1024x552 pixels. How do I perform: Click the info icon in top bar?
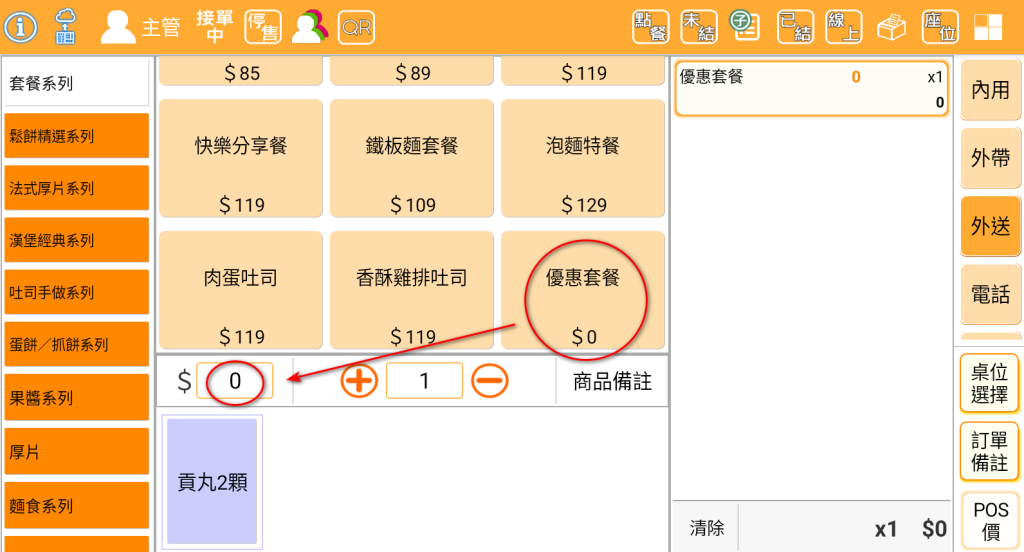[20, 27]
